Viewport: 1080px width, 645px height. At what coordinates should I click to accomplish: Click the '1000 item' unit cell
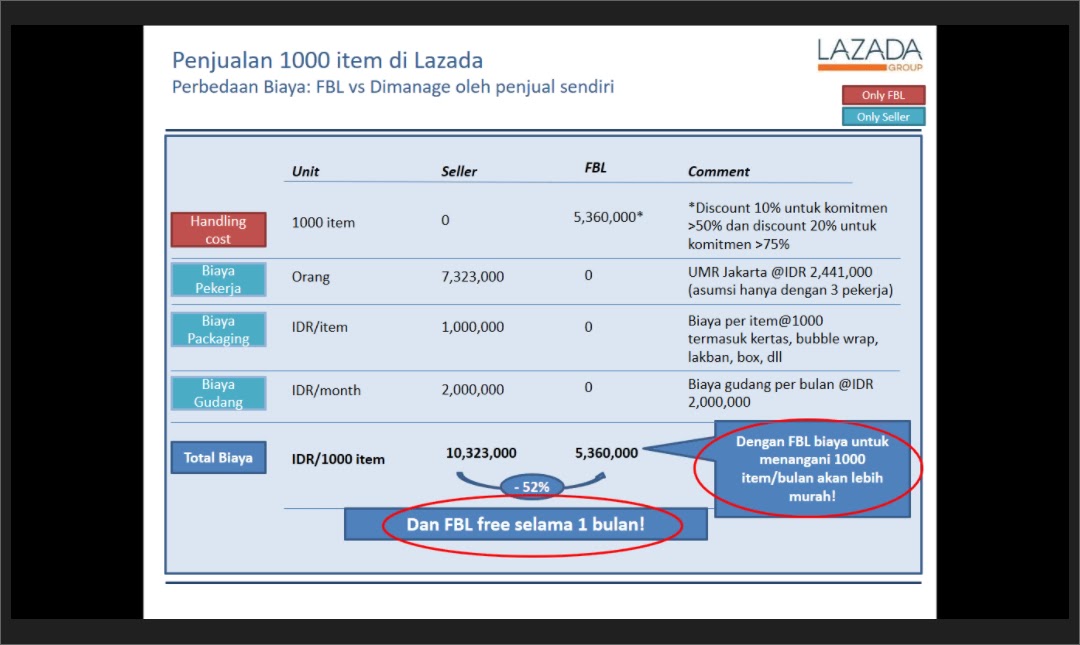click(x=323, y=223)
